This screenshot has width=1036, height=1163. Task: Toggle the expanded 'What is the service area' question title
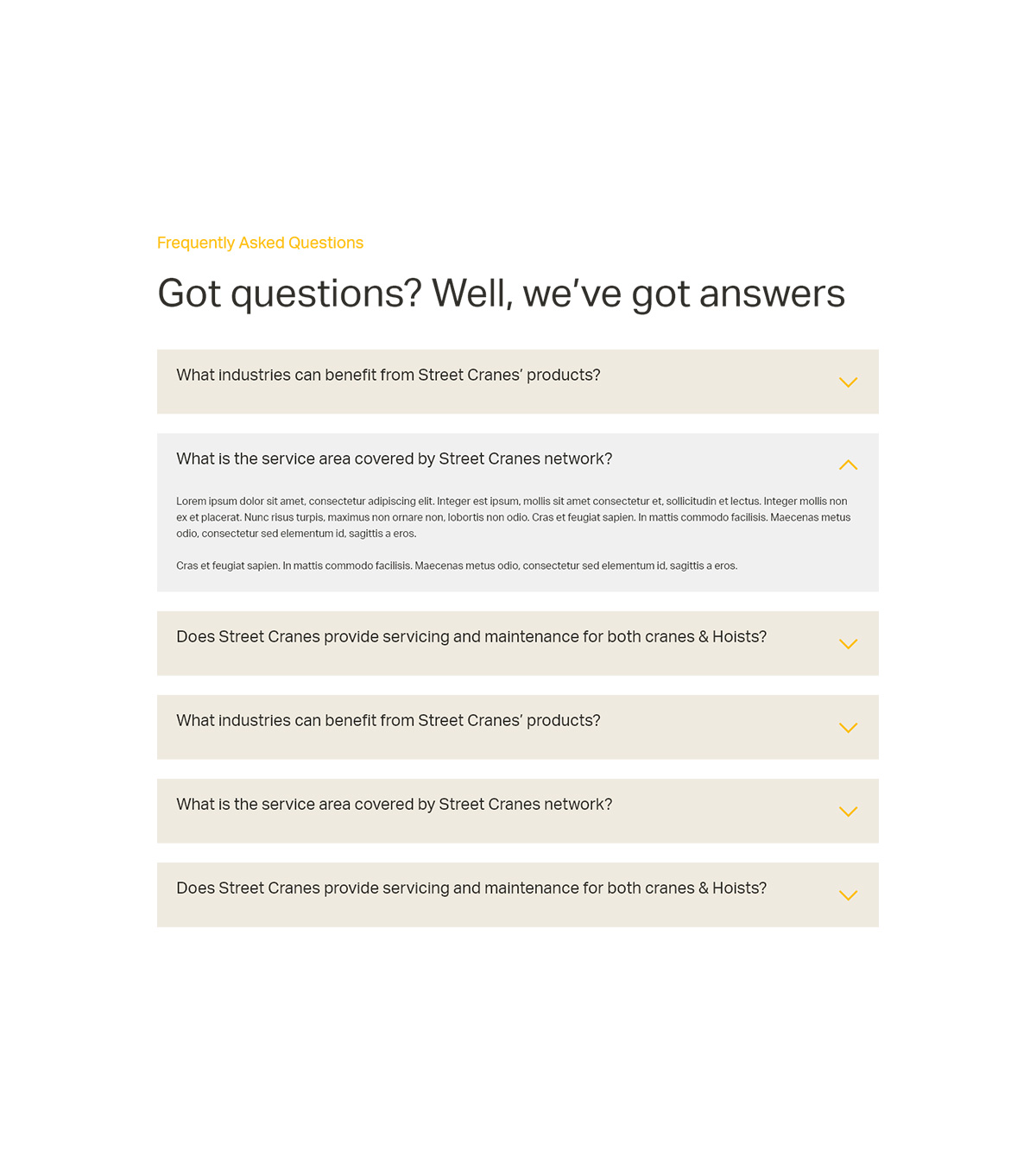click(395, 458)
